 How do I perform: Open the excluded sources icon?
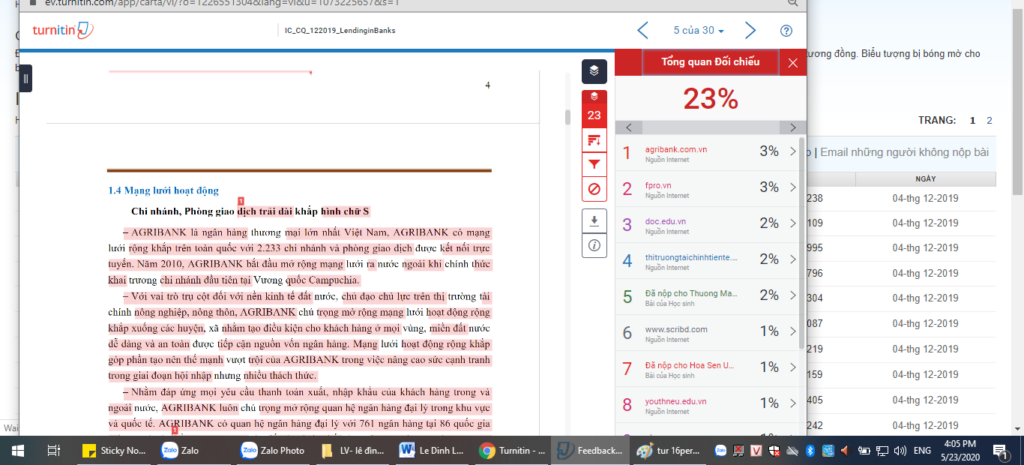[594, 187]
